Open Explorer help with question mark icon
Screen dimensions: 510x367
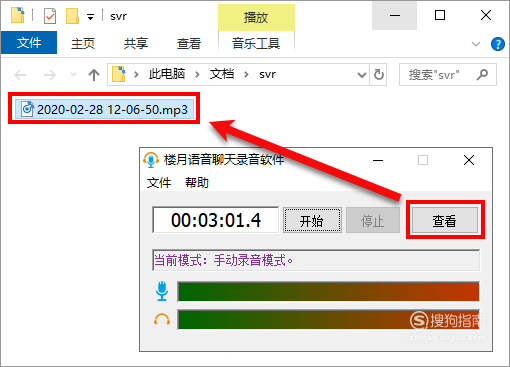(498, 44)
